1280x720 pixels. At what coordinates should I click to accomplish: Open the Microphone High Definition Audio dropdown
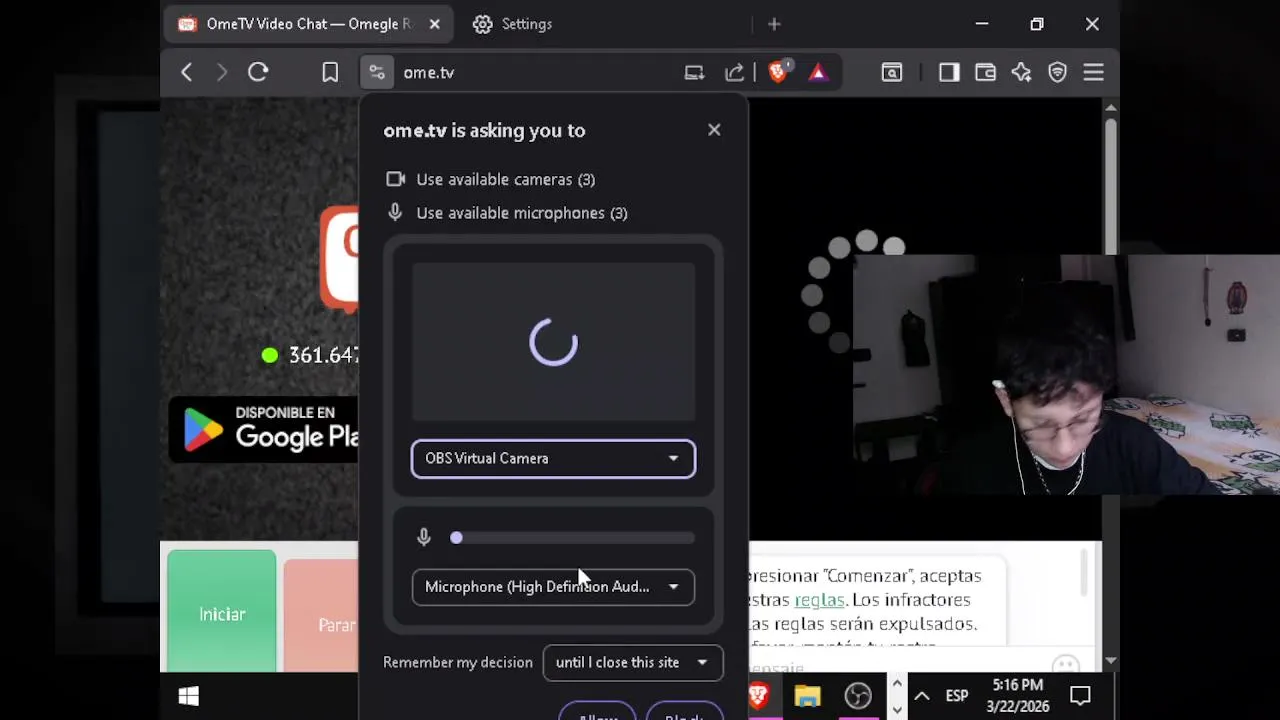pos(553,587)
